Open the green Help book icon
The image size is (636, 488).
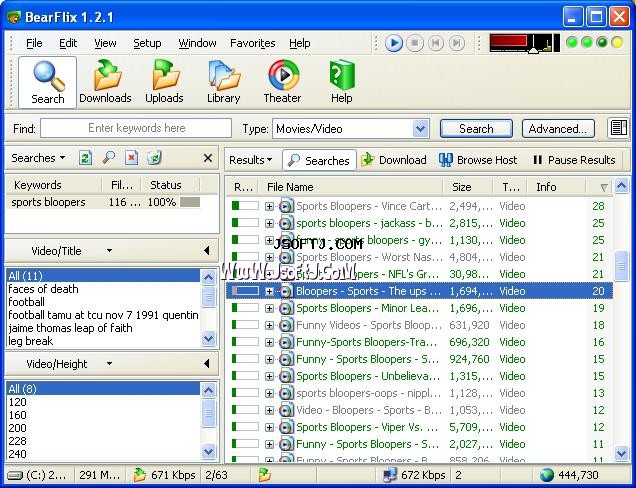point(342,75)
